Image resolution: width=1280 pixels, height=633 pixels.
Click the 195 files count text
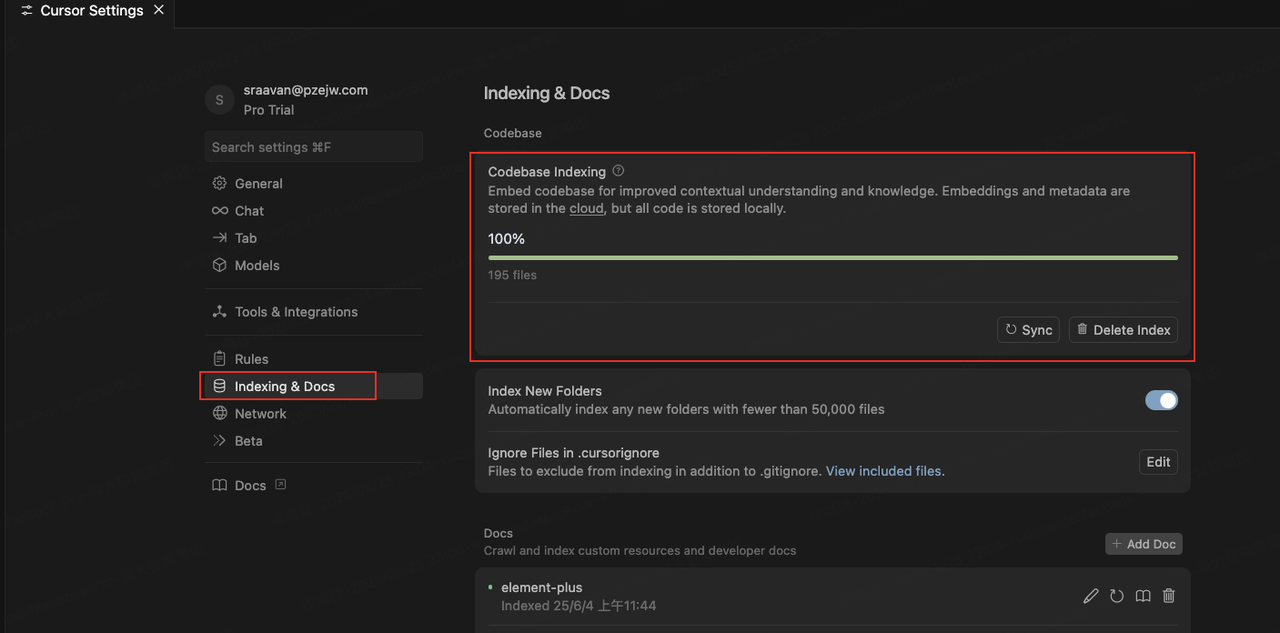[x=512, y=275]
